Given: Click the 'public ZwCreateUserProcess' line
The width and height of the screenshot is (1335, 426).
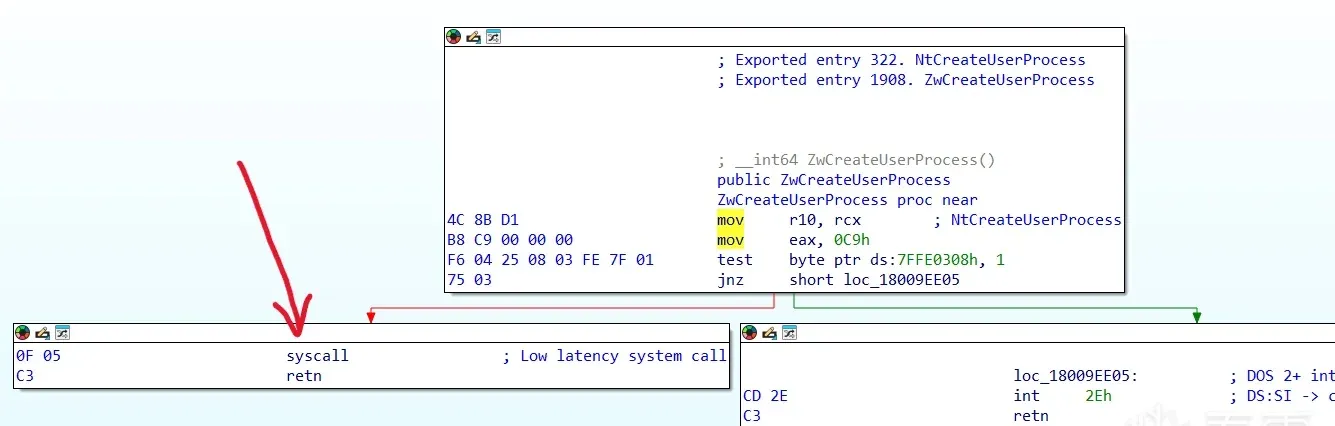Looking at the screenshot, I should 834,180.
